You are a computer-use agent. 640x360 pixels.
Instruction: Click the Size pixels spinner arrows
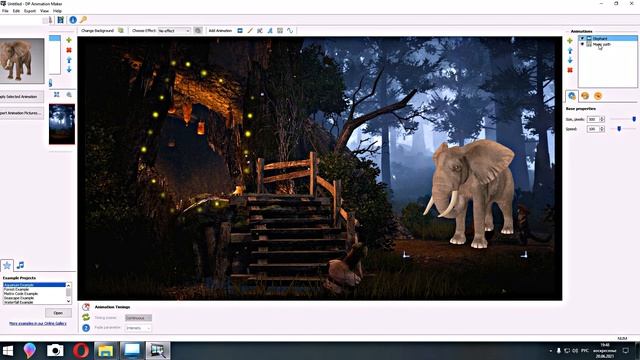tap(602, 119)
